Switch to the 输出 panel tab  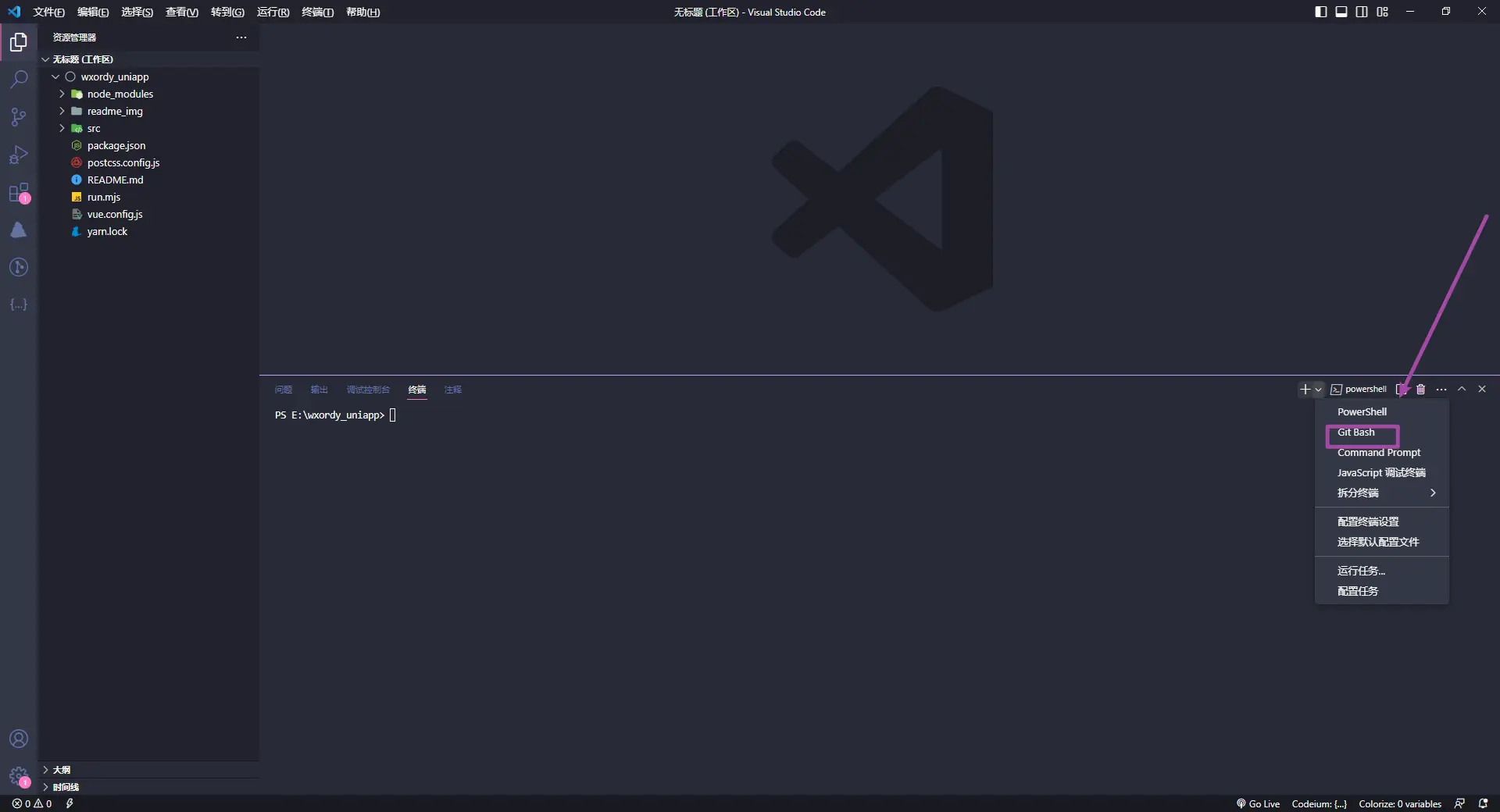pyautogui.click(x=319, y=390)
